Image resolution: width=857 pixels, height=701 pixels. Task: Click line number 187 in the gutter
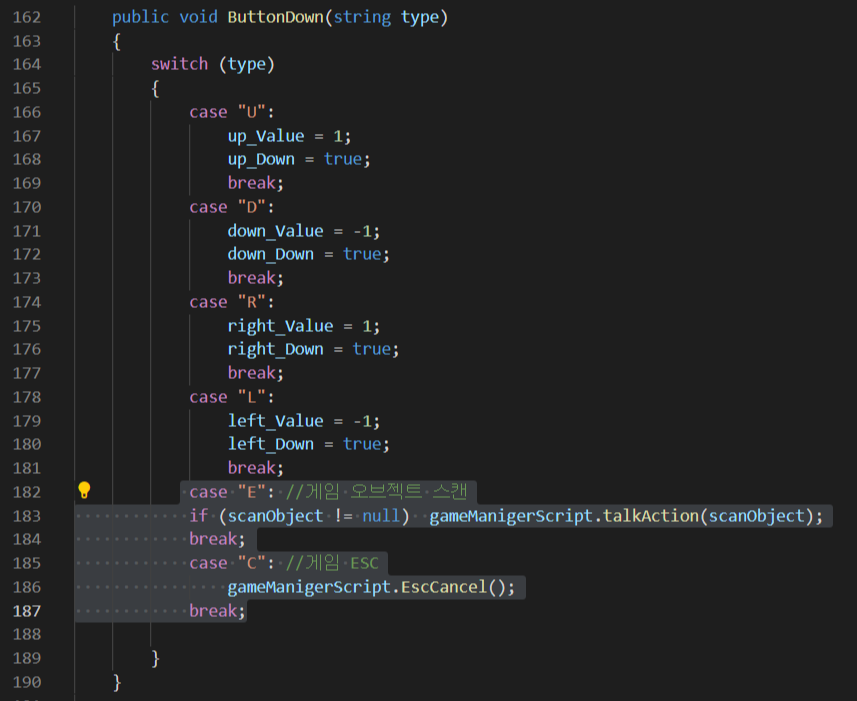(x=27, y=611)
